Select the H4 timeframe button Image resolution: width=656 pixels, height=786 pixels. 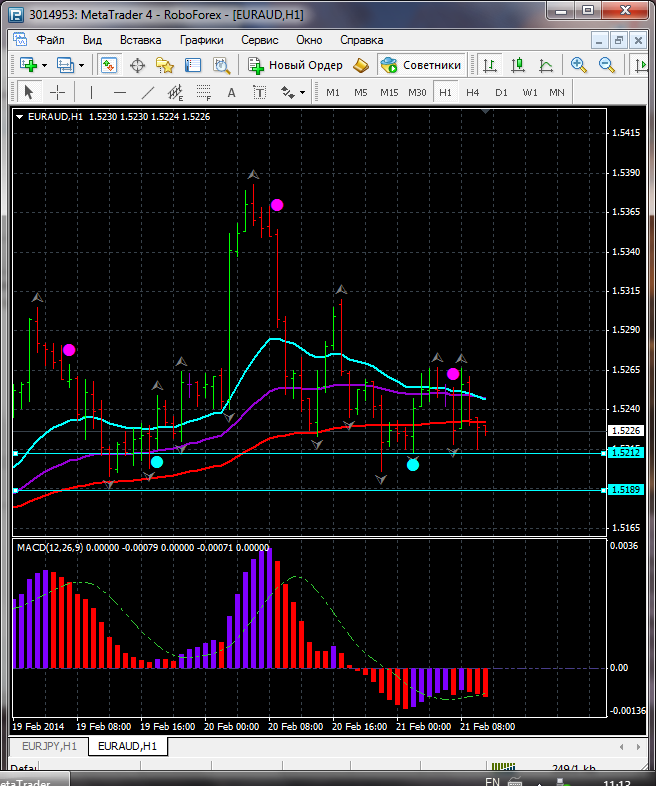coord(473,92)
